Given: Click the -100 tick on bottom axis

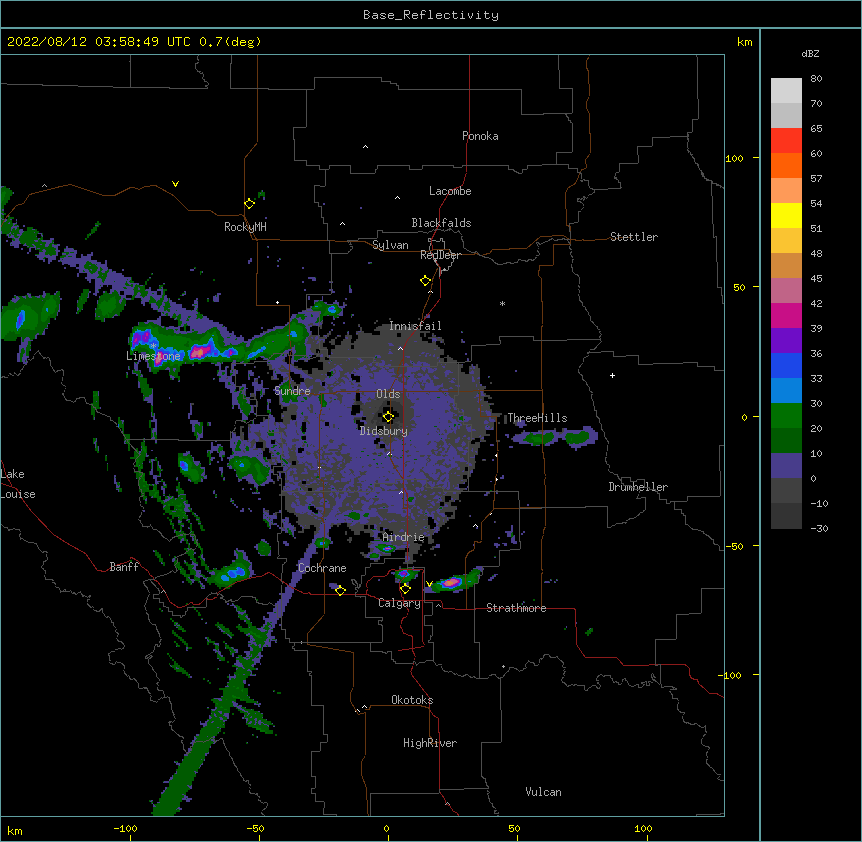Looking at the screenshot, I should pos(125,828).
